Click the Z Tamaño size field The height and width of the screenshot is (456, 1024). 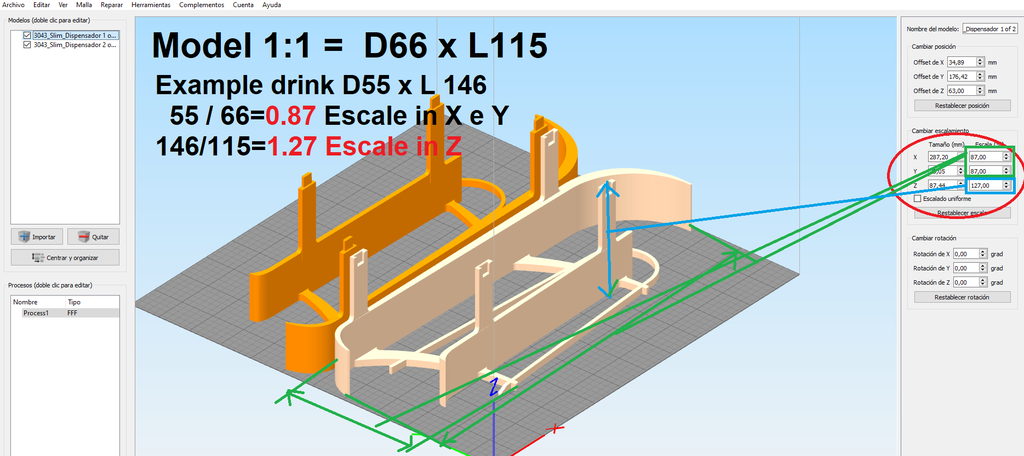click(x=942, y=186)
